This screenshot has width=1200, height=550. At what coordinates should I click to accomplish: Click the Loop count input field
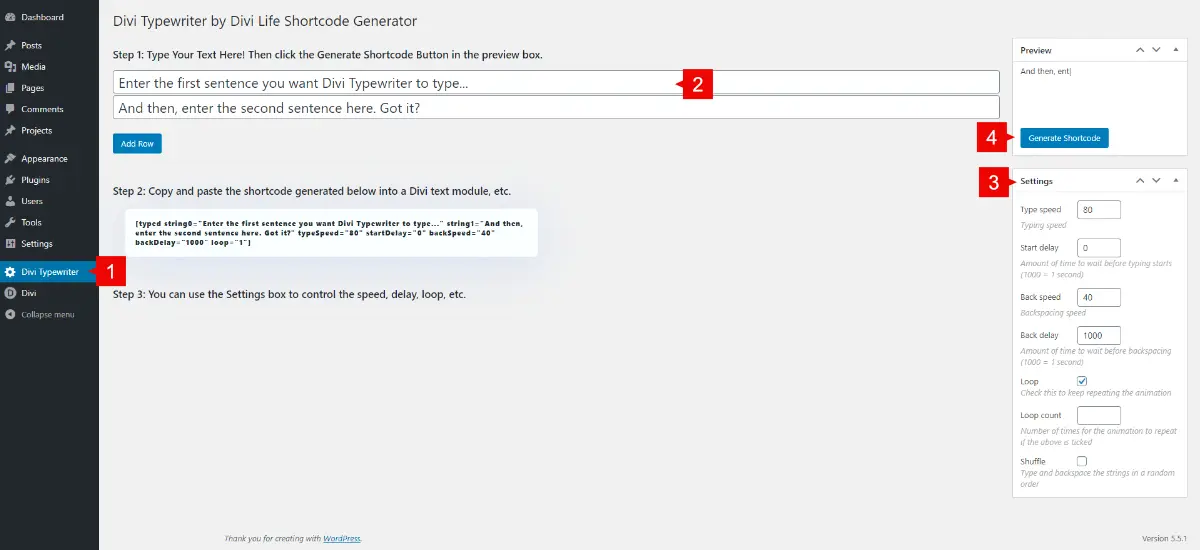point(1098,415)
